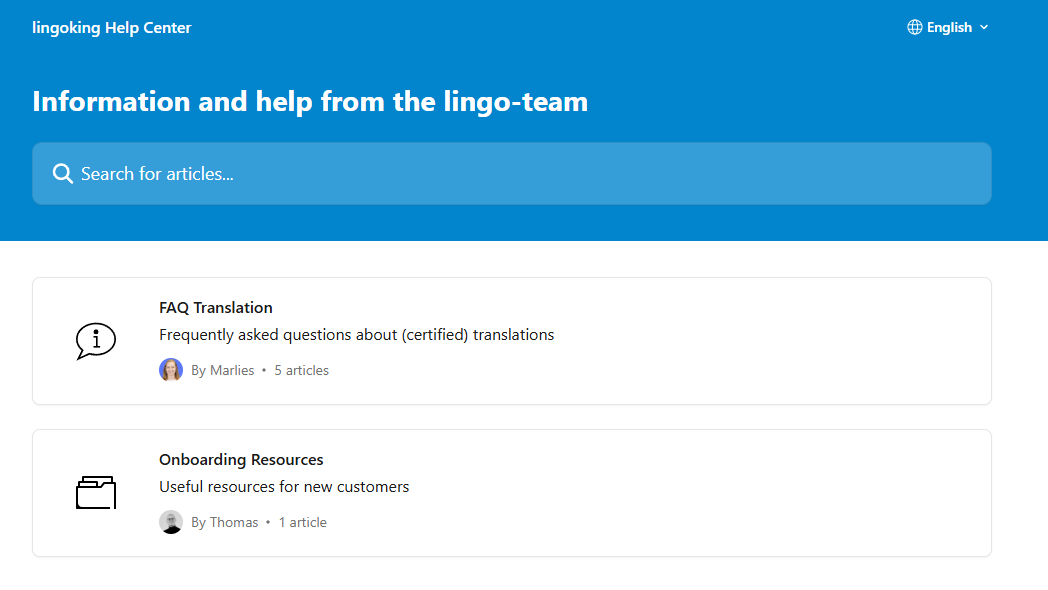Click the Frequently asked questions description text
This screenshot has width=1048, height=590.
tap(356, 335)
